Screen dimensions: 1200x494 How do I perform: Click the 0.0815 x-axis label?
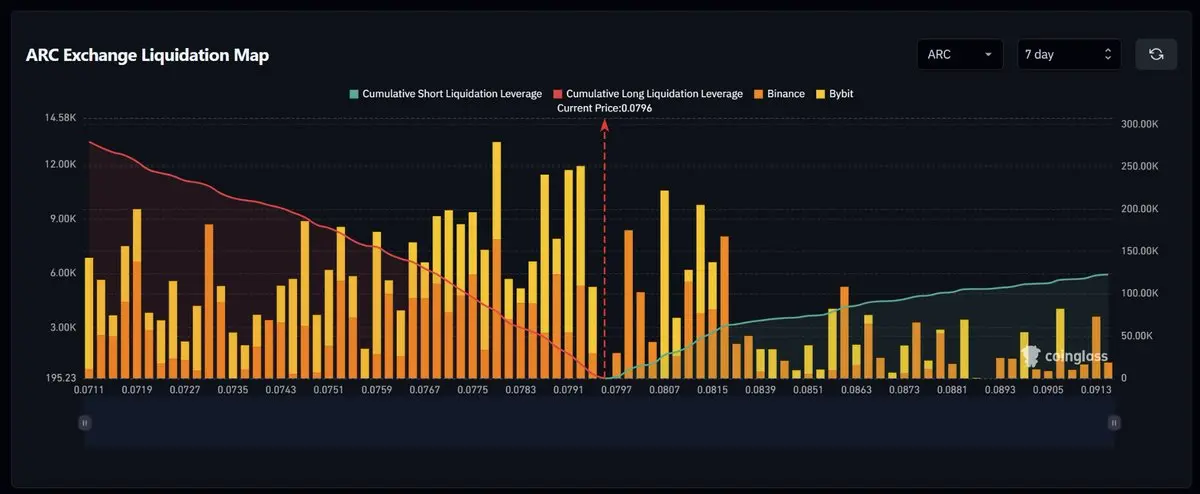712,392
